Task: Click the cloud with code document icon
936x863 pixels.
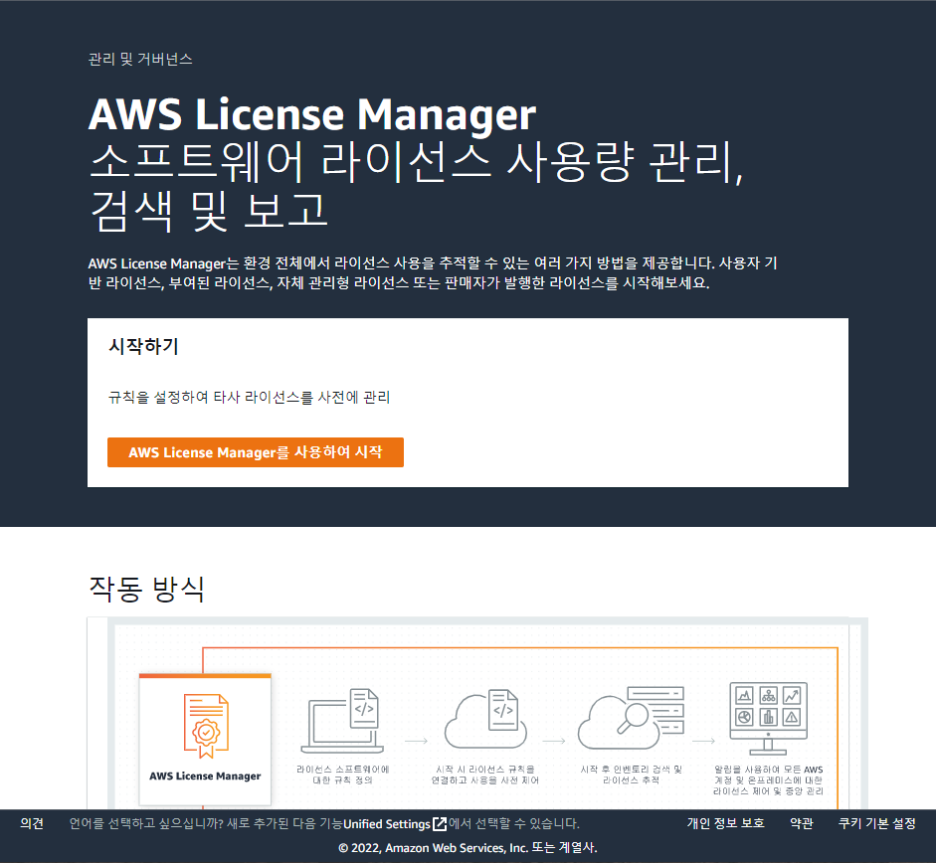Action: pyautogui.click(x=485, y=719)
